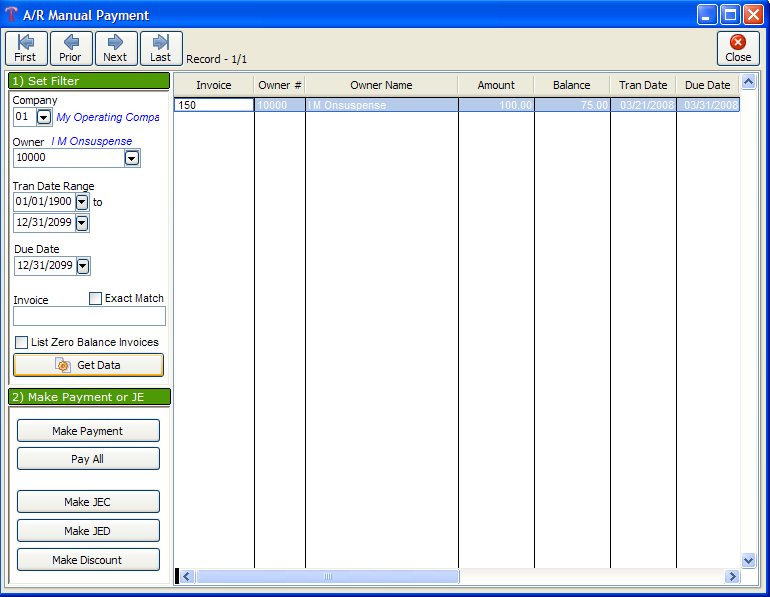The width and height of the screenshot is (770, 597).
Task: Click the Company code field showing 01
Action: (x=25, y=117)
